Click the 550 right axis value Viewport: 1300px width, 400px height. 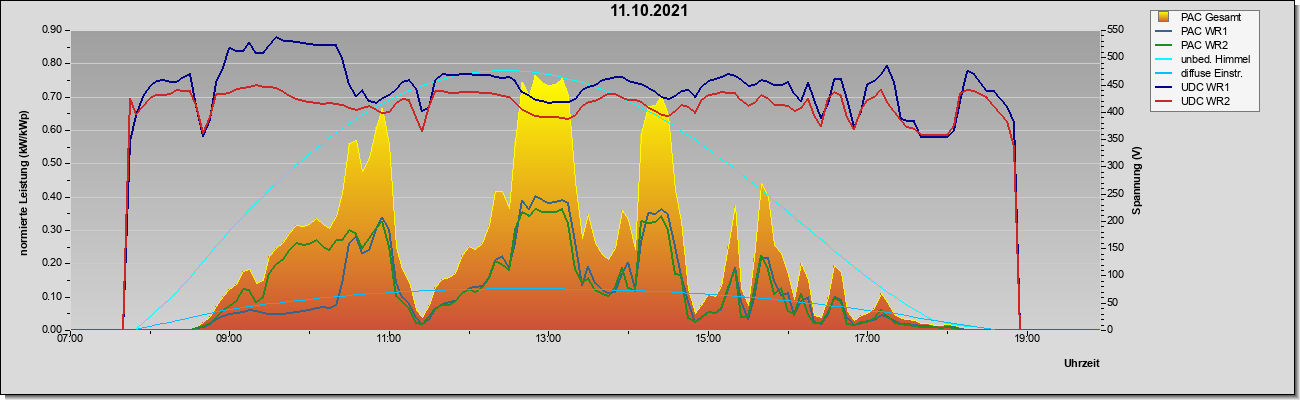click(1109, 30)
